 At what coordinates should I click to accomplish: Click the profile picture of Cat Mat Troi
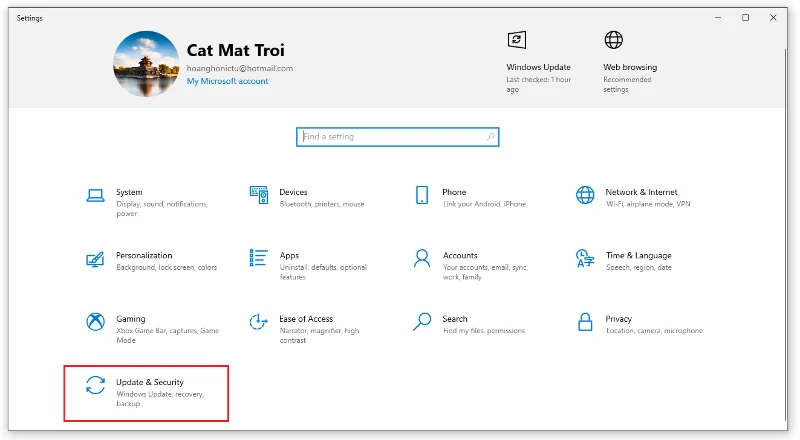(146, 64)
